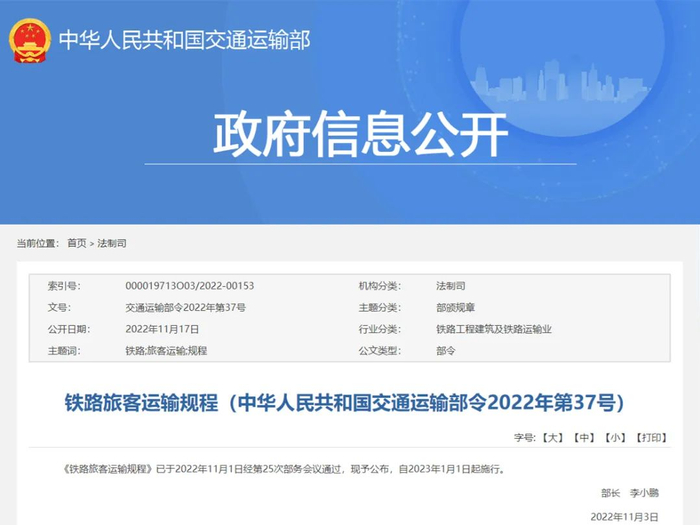This screenshot has height=525, width=700.
Task: Click keywords 铁路;旅客运输;规程
Action: point(166,351)
